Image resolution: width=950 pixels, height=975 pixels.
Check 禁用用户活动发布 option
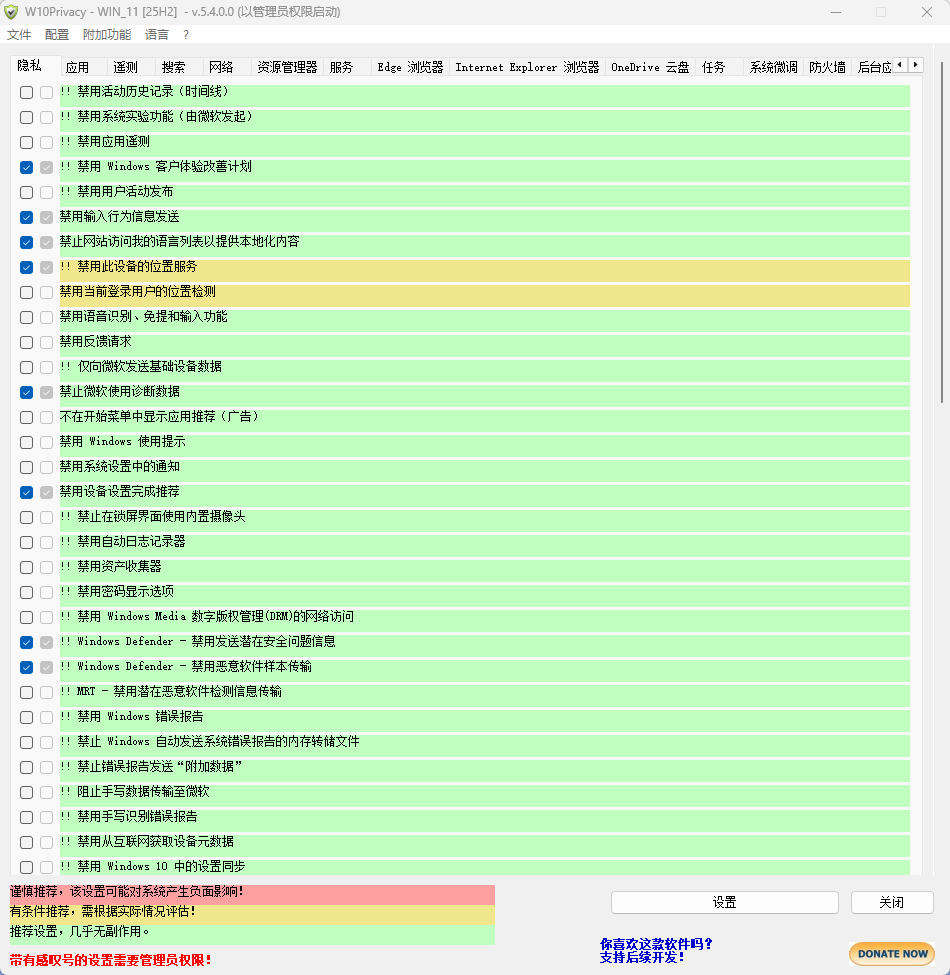click(26, 192)
